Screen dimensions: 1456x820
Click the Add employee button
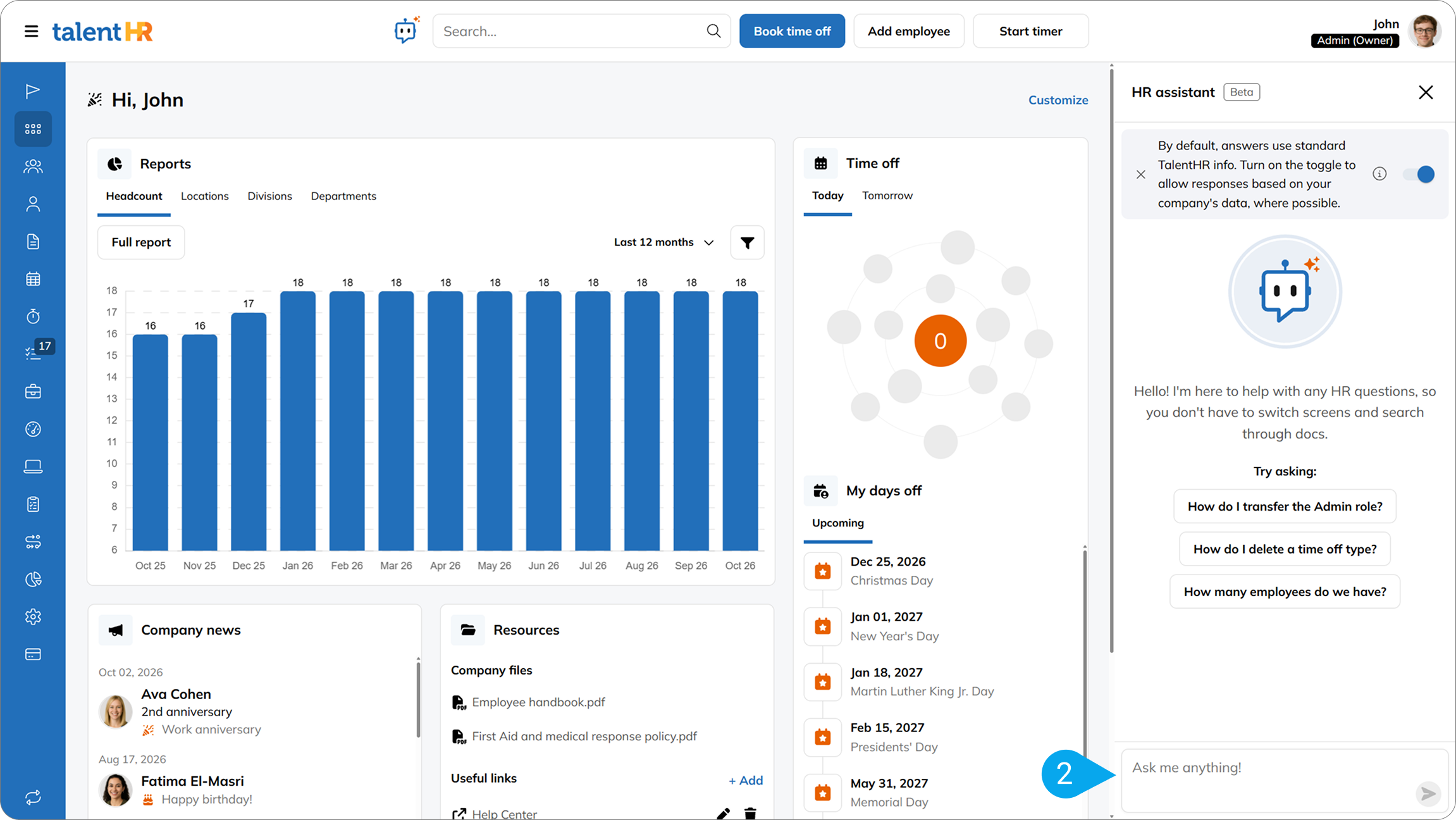click(x=908, y=31)
